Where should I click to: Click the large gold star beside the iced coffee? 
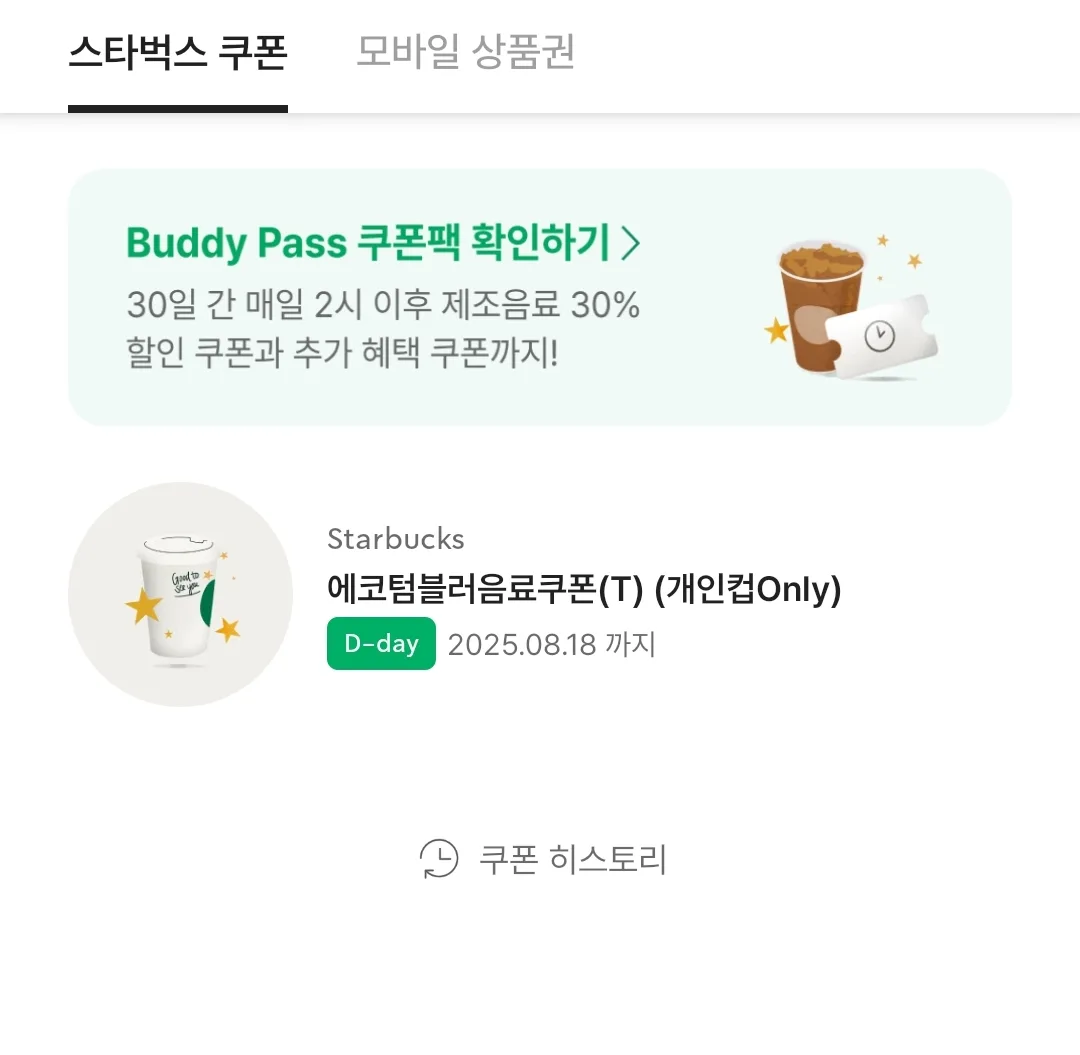pos(777,331)
